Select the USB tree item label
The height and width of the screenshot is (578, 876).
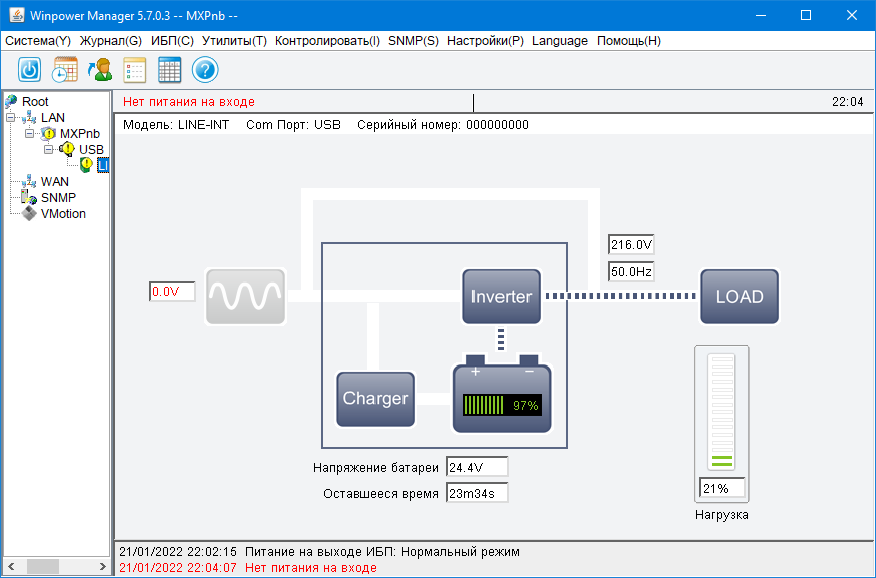92,150
